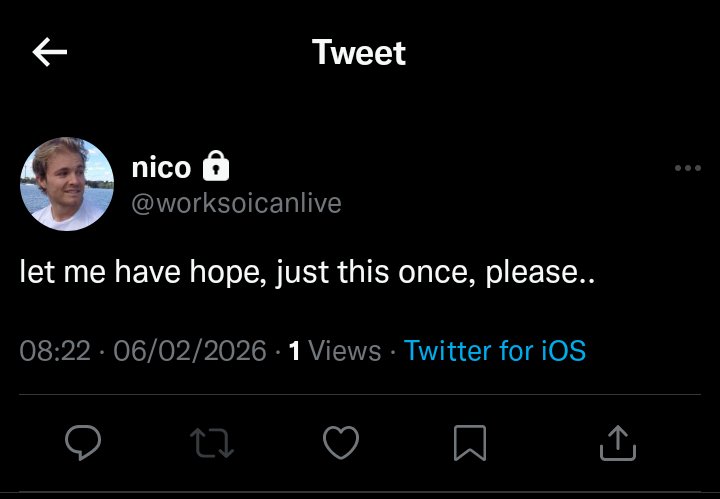Select the tweet text about hope
720x499 pixels.
[307, 272]
